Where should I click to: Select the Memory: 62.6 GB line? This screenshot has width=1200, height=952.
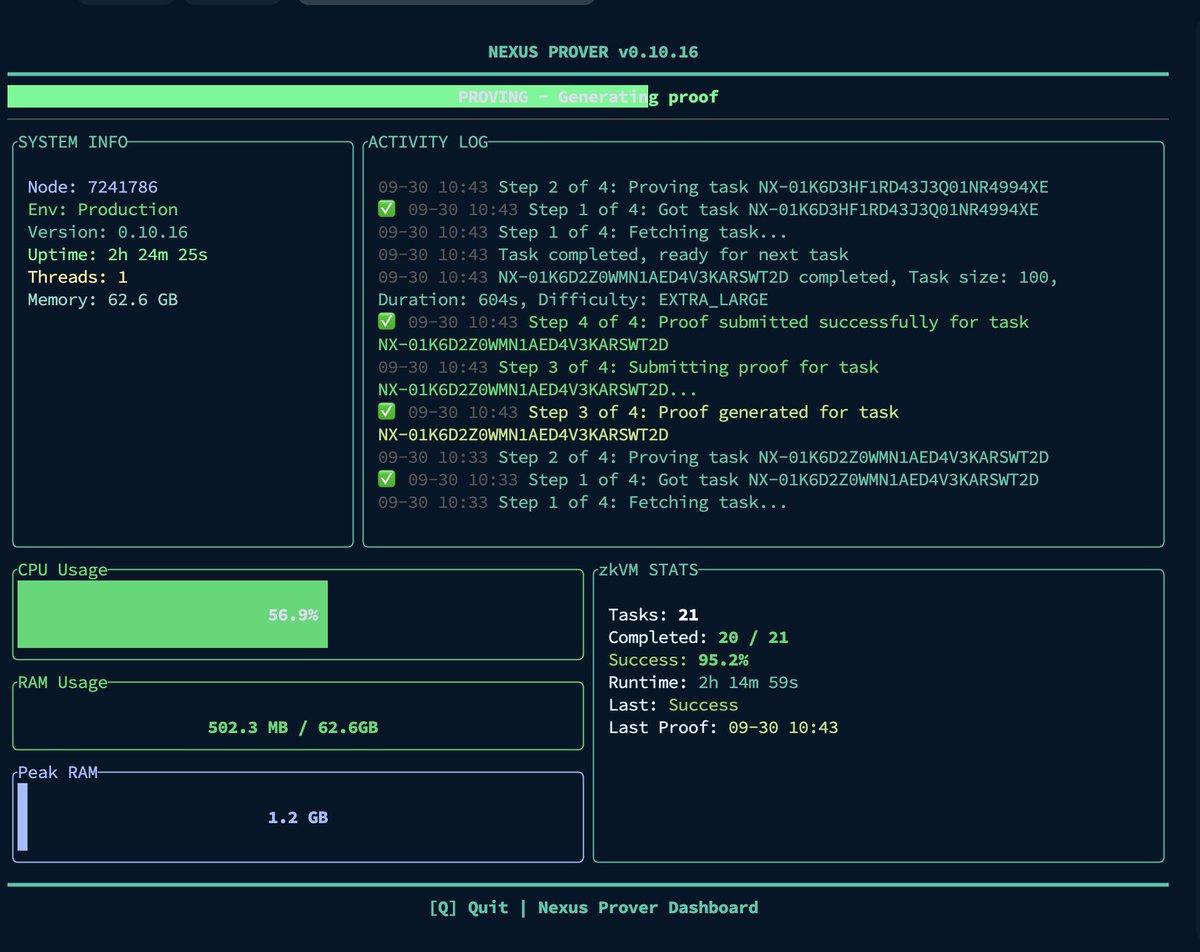102,299
